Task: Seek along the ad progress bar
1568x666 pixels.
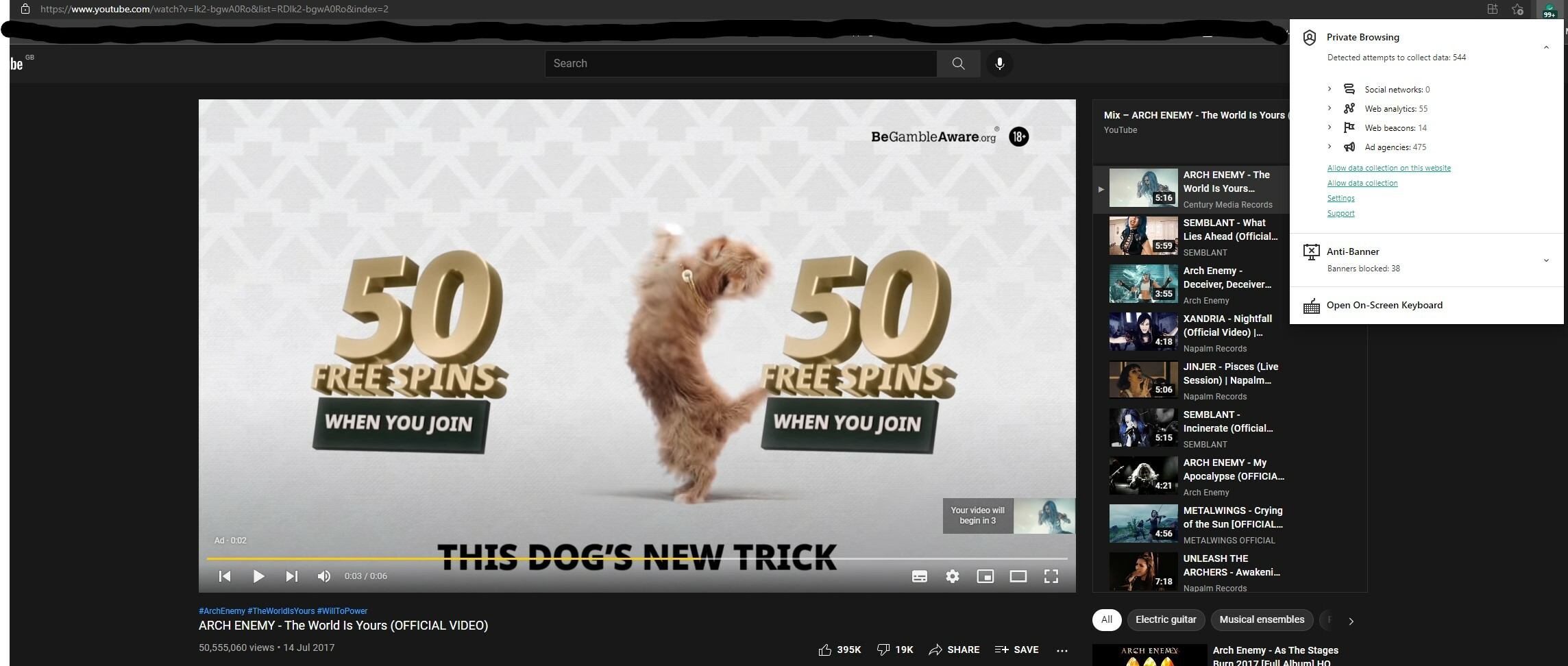Action: click(x=637, y=558)
